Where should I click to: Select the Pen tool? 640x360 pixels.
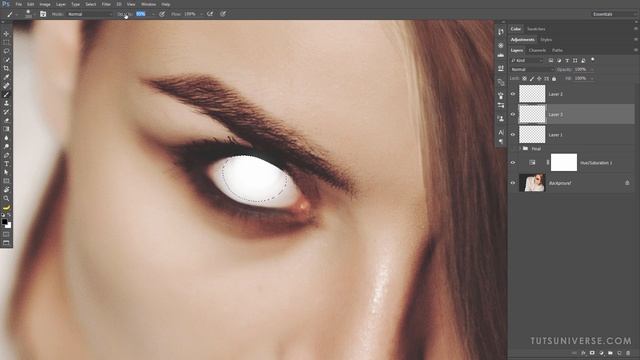pyautogui.click(x=6, y=155)
